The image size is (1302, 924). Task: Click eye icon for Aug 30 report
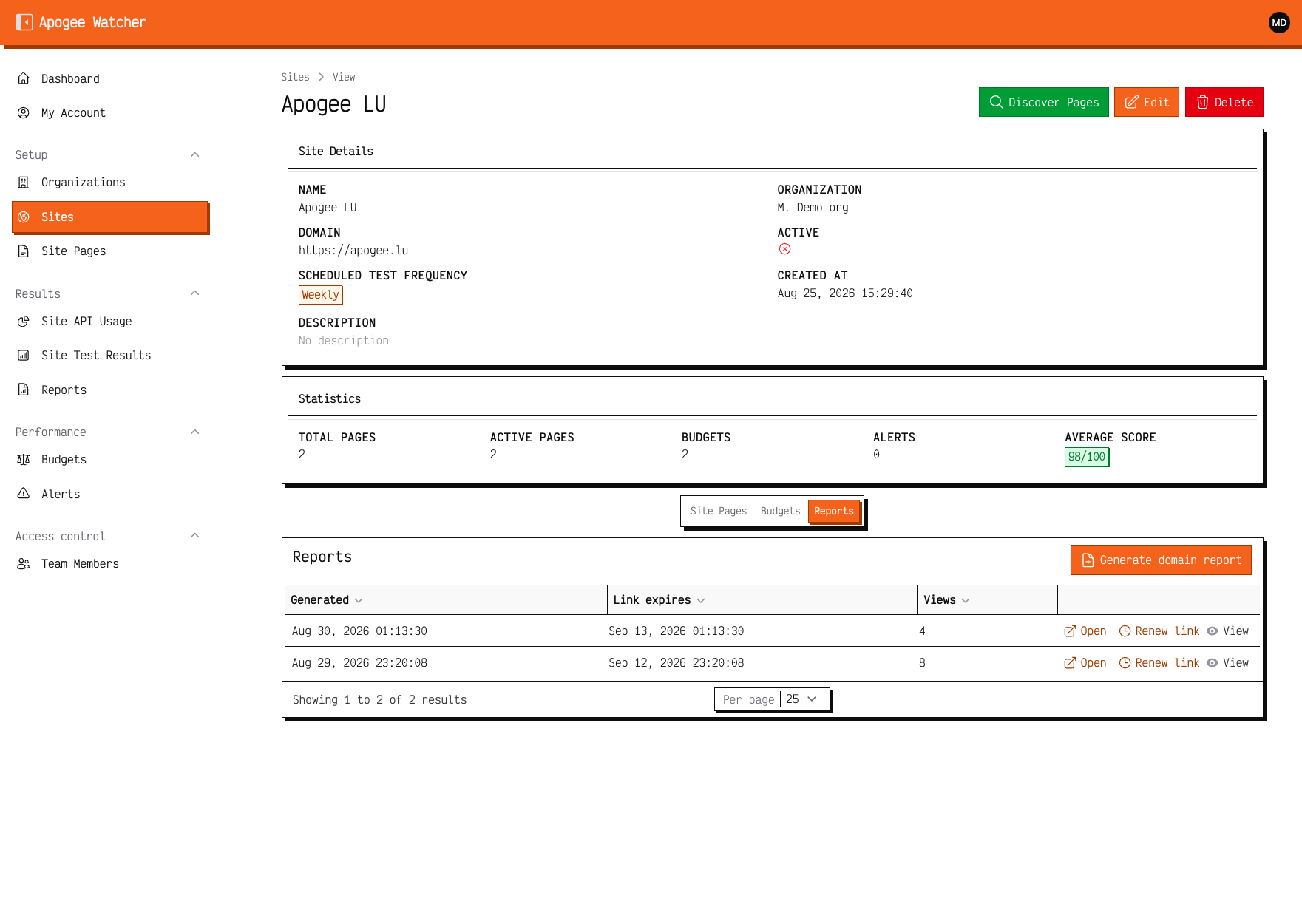1213,631
